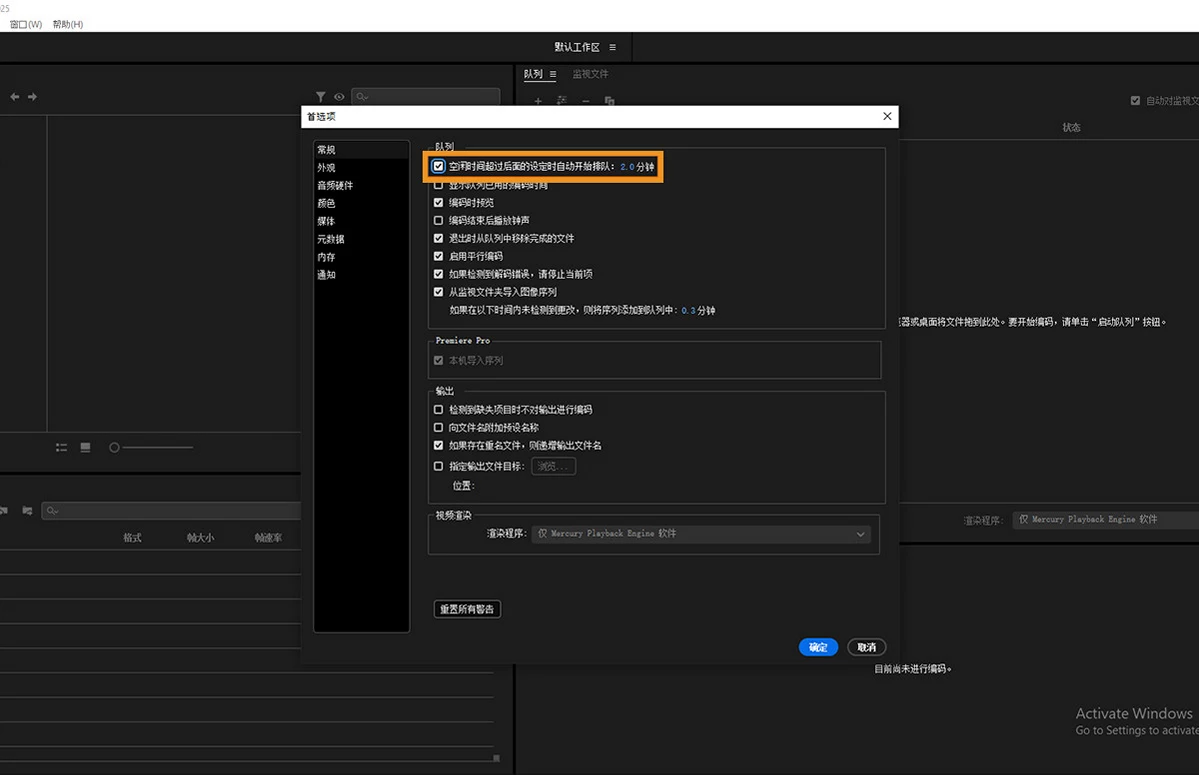Screen dimensions: 1199x775
Task: Click the duplicate icon in queue toolbar
Action: click(609, 101)
